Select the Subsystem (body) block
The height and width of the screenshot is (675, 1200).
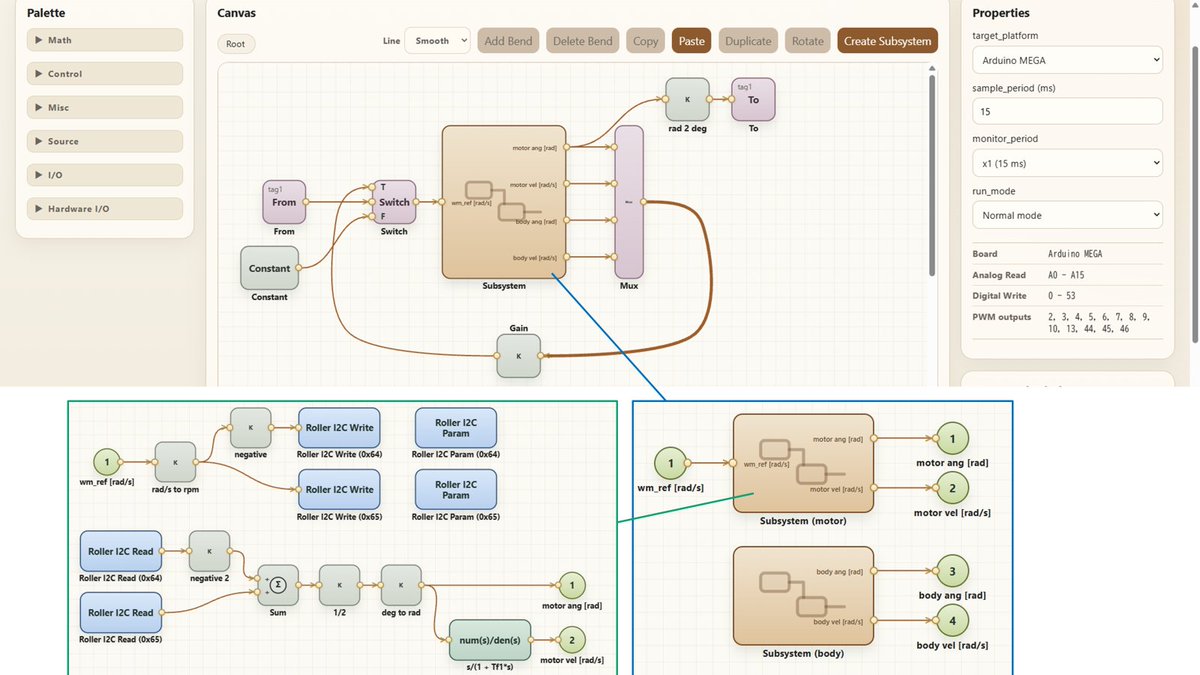(x=803, y=596)
